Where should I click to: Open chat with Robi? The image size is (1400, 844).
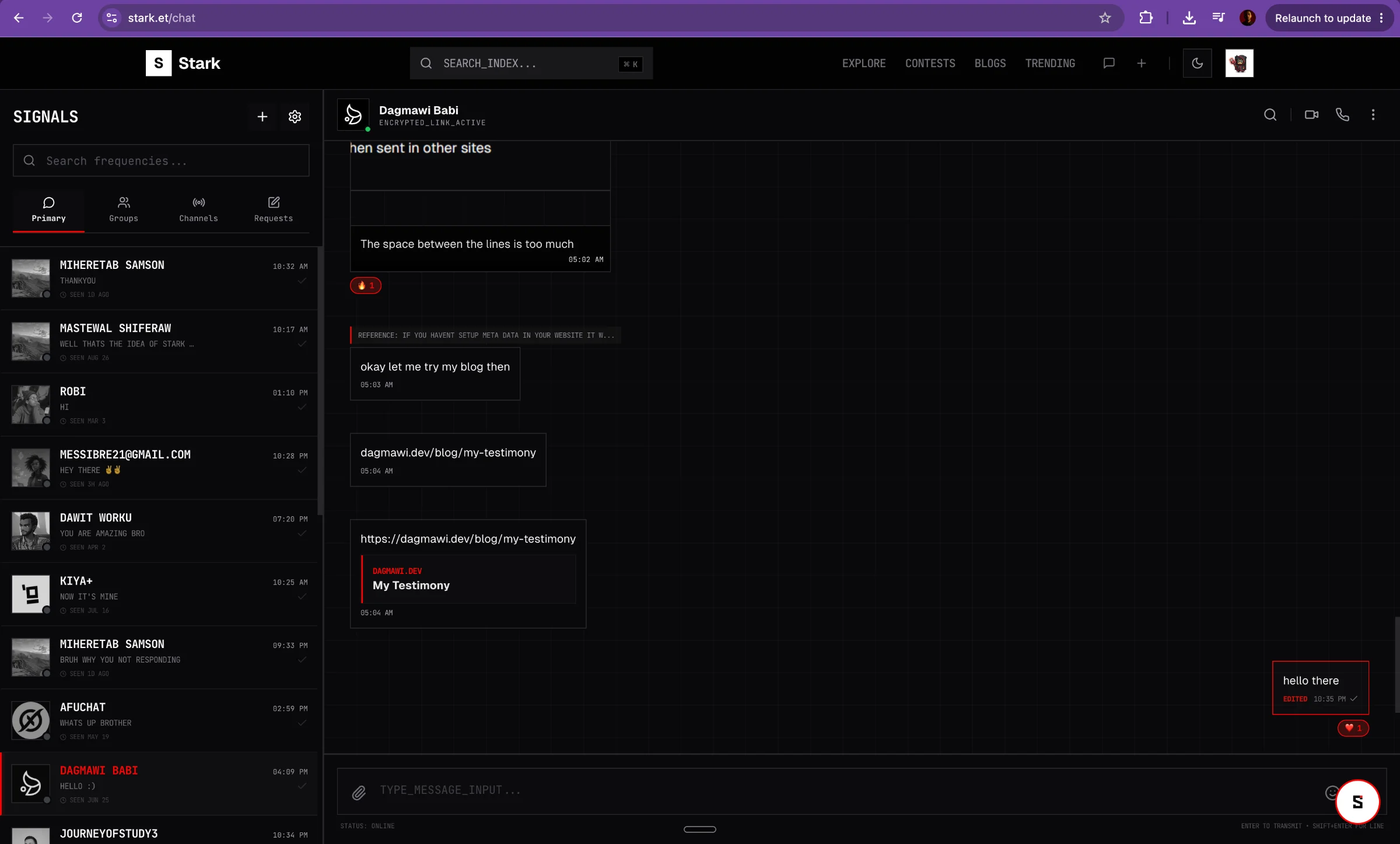[x=159, y=405]
